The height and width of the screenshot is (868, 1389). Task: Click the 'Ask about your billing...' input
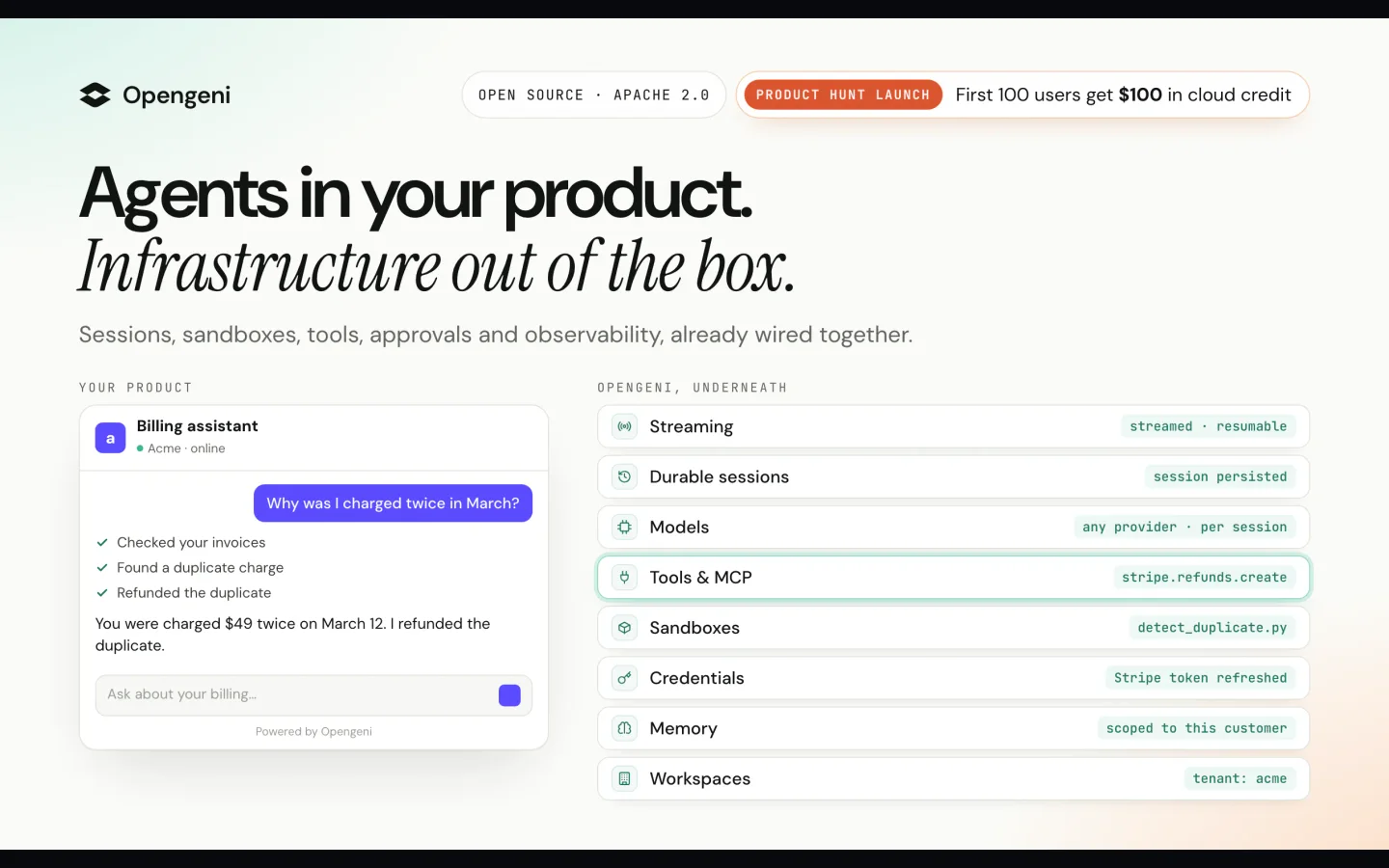(313, 694)
